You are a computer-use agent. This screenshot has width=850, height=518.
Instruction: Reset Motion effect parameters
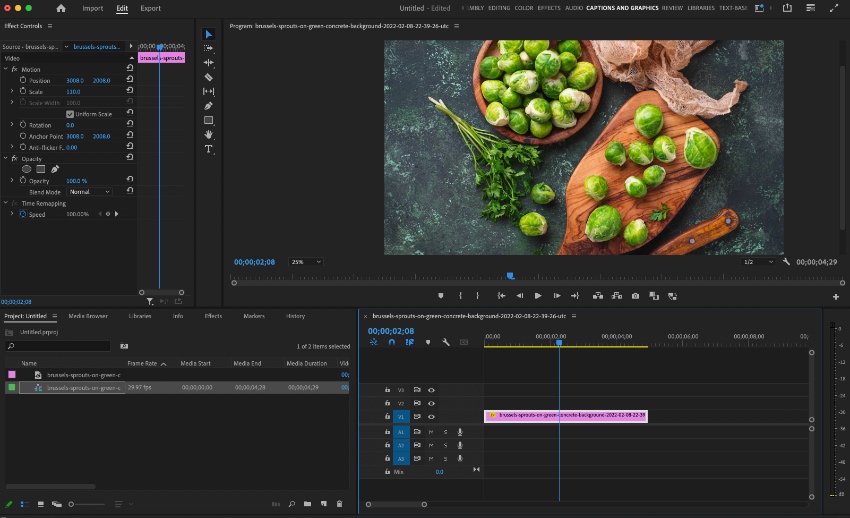tap(130, 68)
